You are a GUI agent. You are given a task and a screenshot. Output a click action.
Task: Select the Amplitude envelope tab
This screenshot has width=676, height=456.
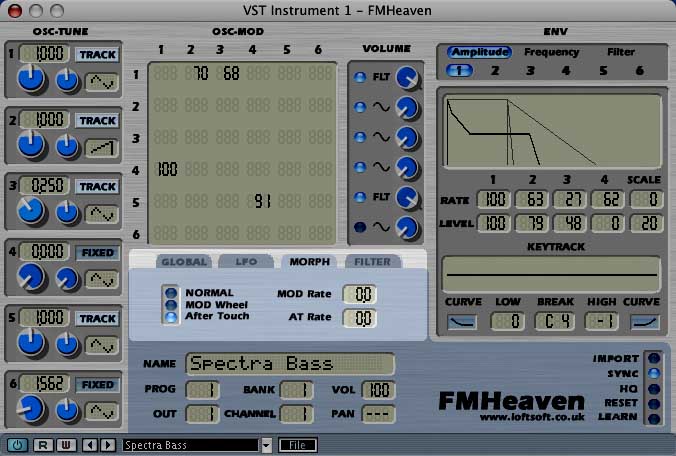point(479,52)
